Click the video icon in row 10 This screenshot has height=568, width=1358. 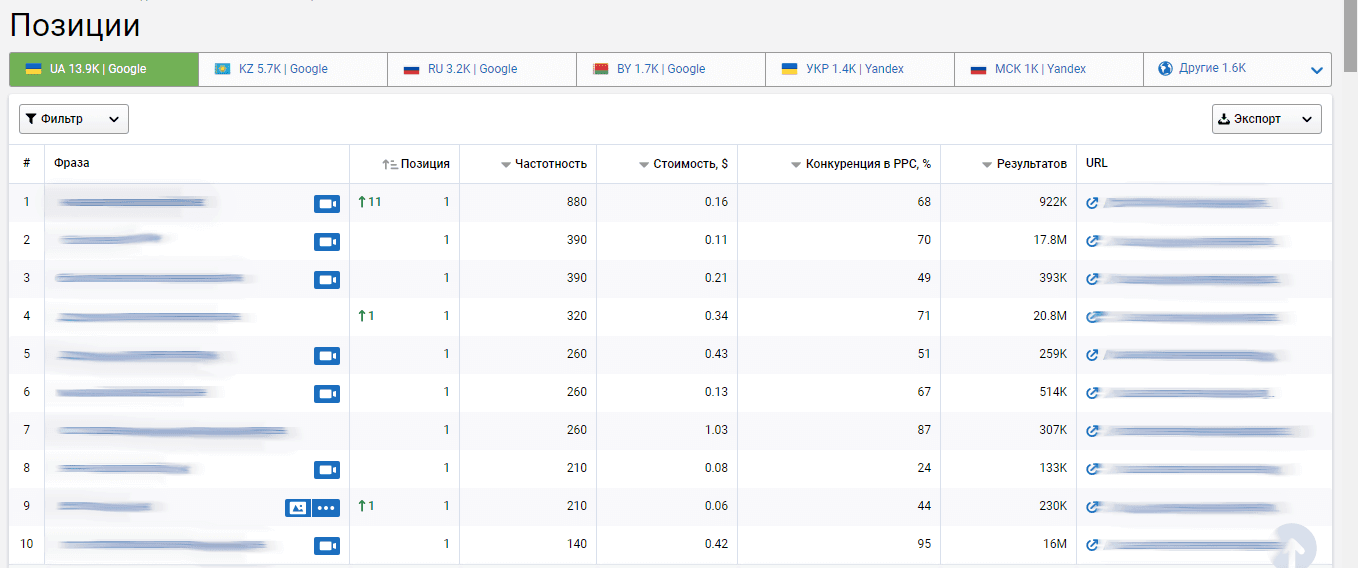click(x=327, y=545)
